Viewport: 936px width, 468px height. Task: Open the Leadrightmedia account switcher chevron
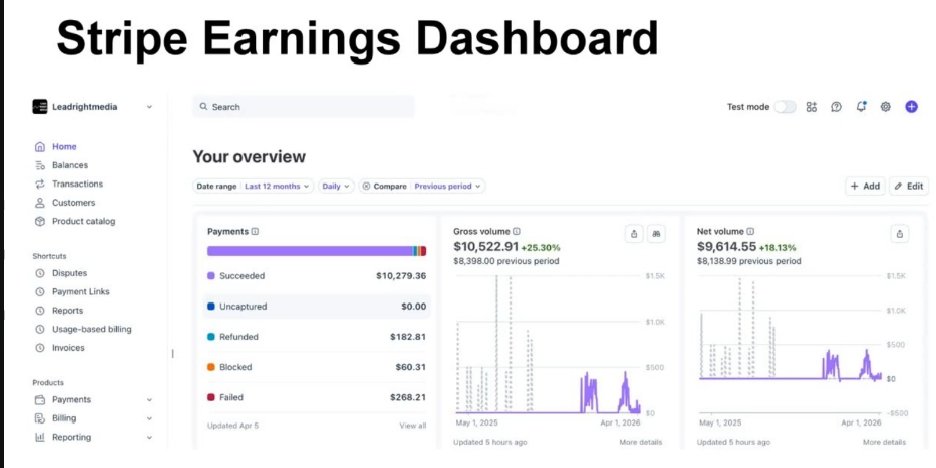point(149,107)
